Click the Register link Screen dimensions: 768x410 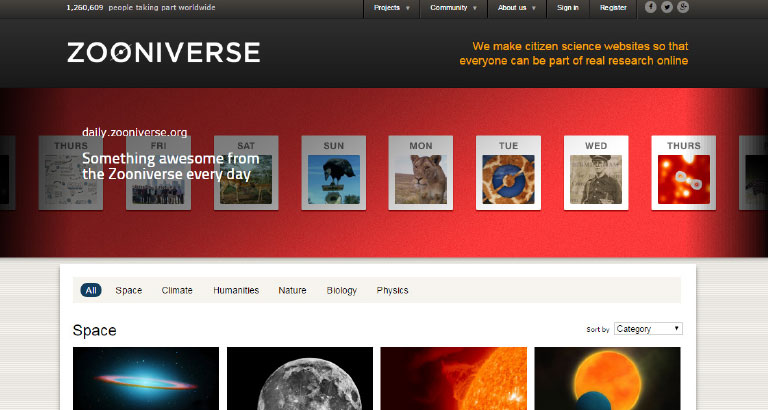pos(613,8)
